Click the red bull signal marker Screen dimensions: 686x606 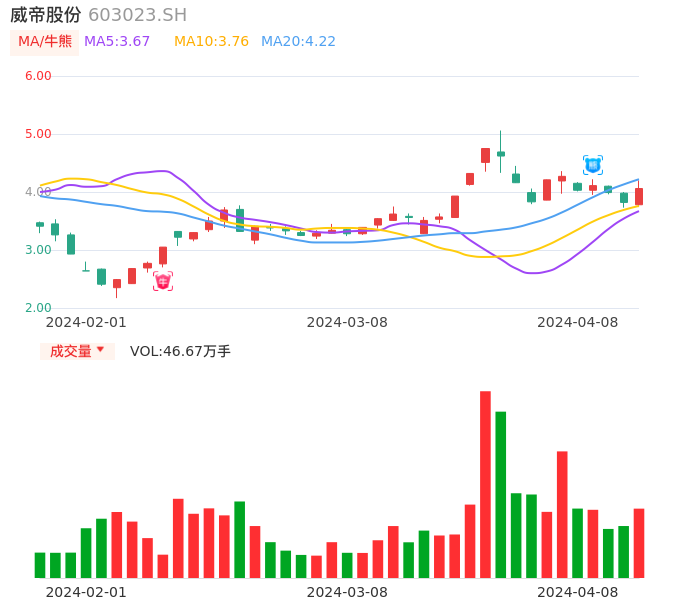(163, 282)
